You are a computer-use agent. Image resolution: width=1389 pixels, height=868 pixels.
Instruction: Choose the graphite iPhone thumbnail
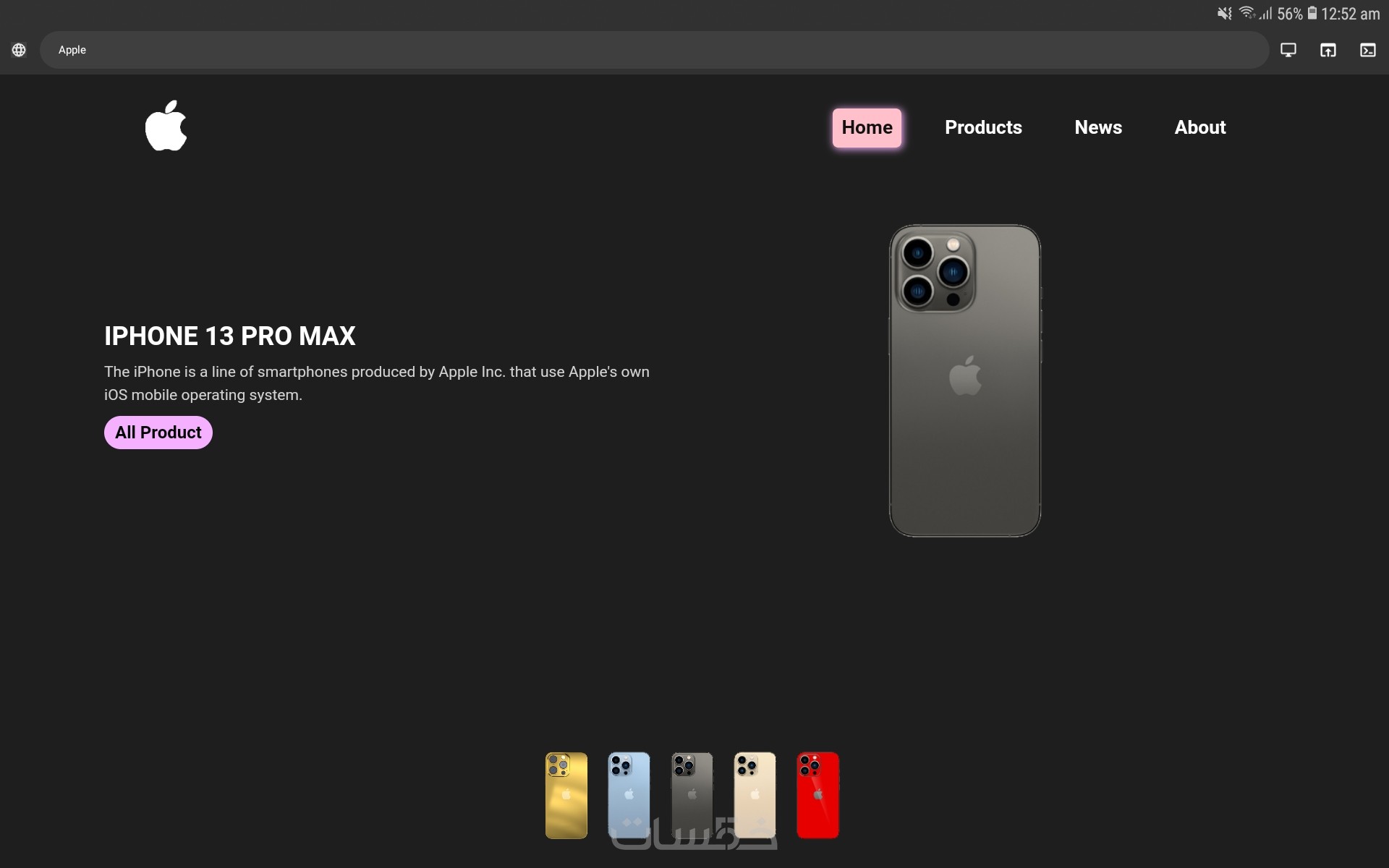click(692, 796)
